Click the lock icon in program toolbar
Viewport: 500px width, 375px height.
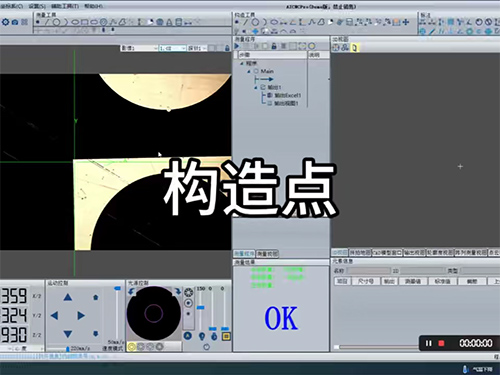274,46
